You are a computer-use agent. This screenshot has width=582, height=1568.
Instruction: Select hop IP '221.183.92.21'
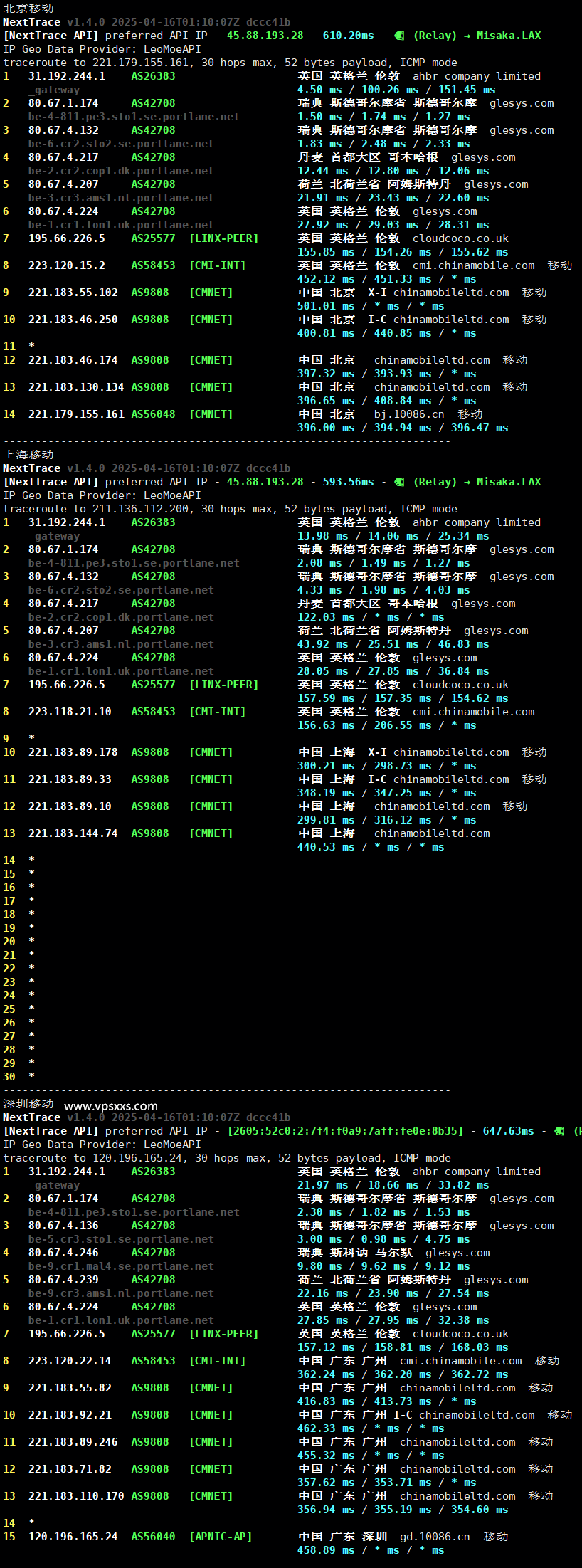pyautogui.click(x=70, y=1415)
